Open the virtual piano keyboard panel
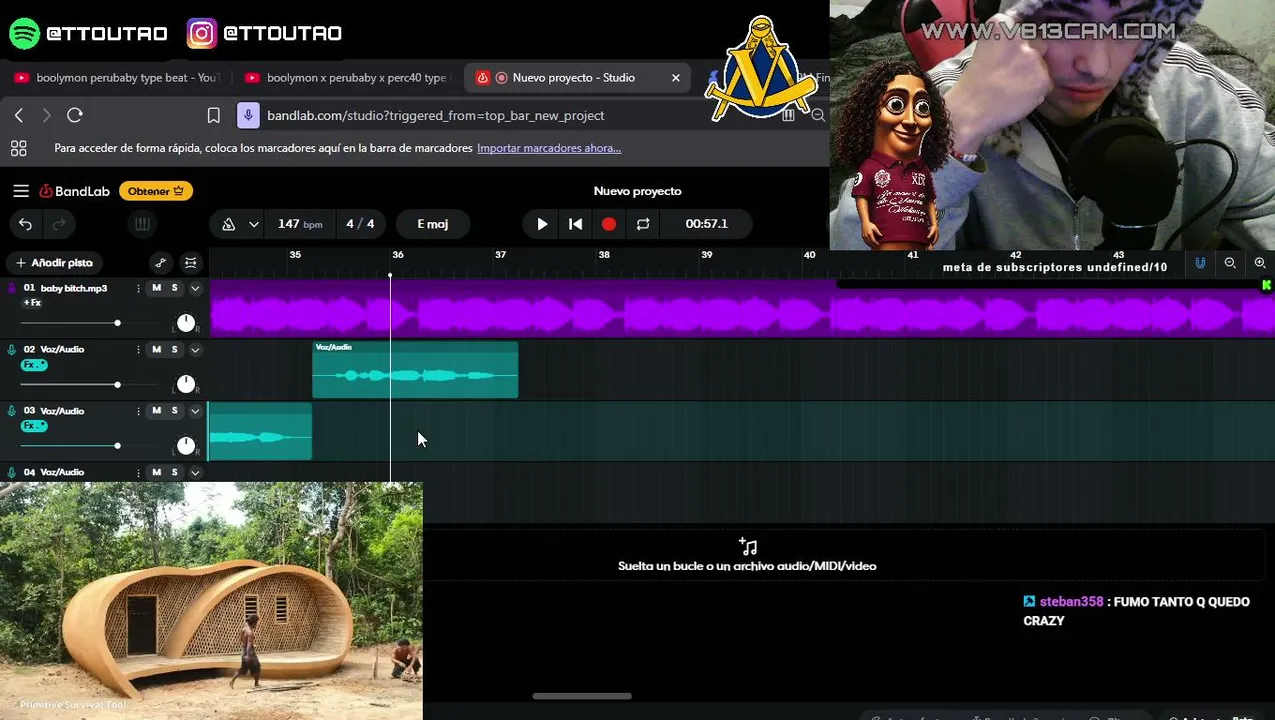The width and height of the screenshot is (1275, 720). click(x=142, y=224)
